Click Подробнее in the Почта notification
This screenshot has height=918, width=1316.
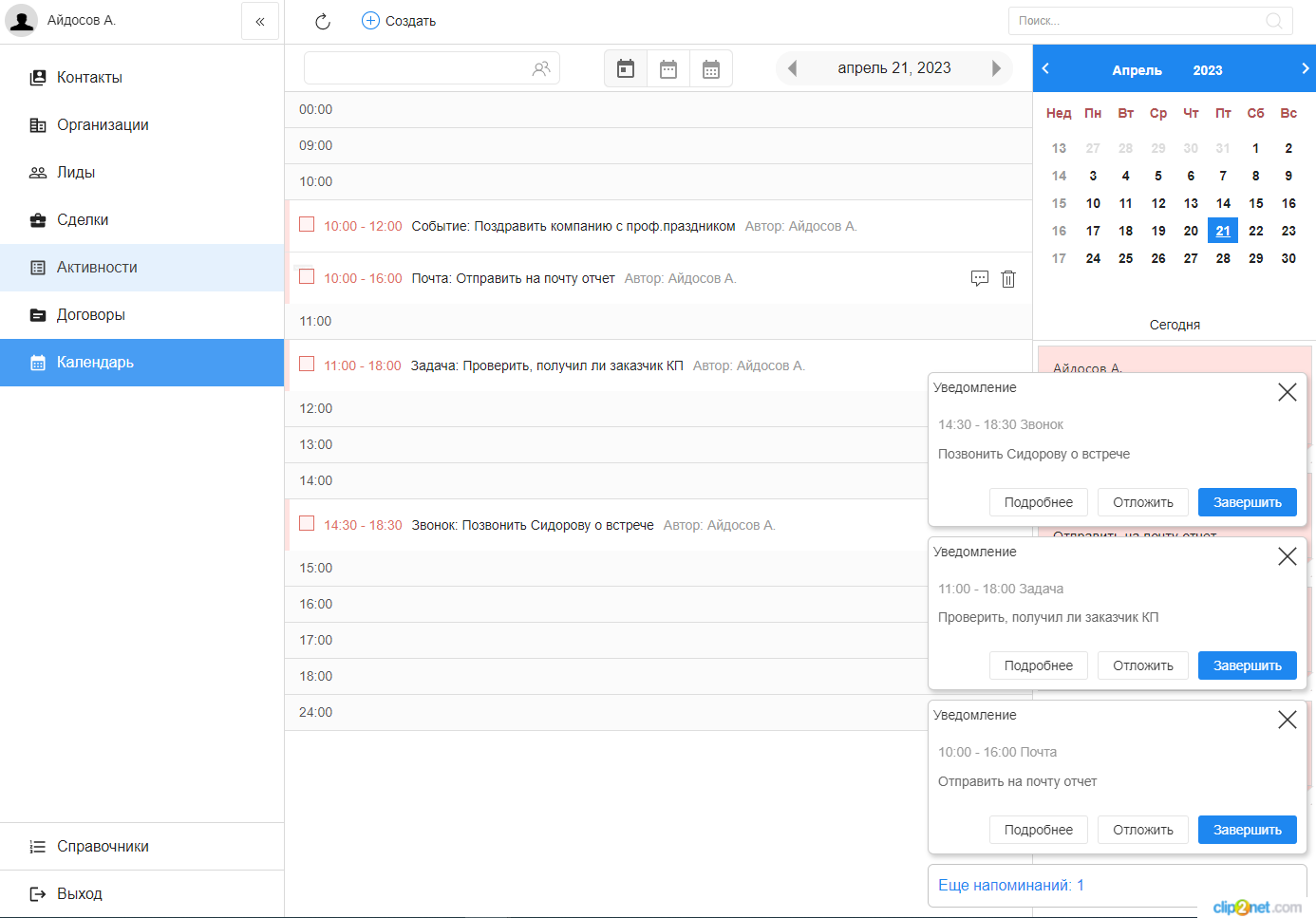pos(1039,830)
